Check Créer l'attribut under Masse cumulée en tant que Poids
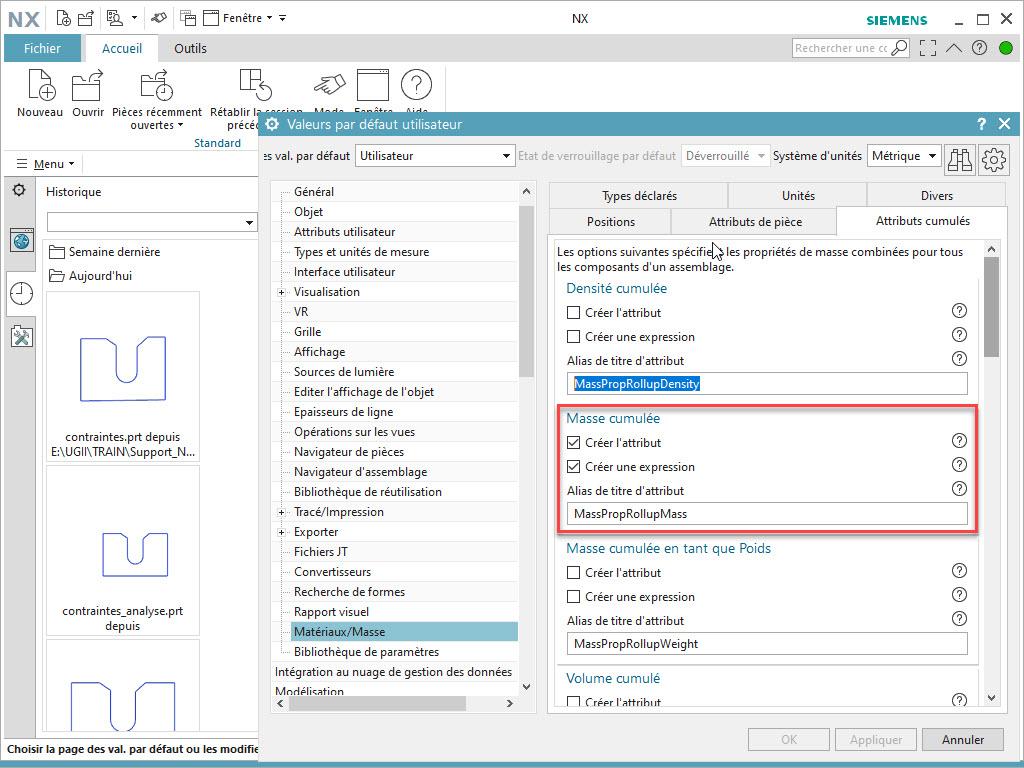 click(573, 573)
